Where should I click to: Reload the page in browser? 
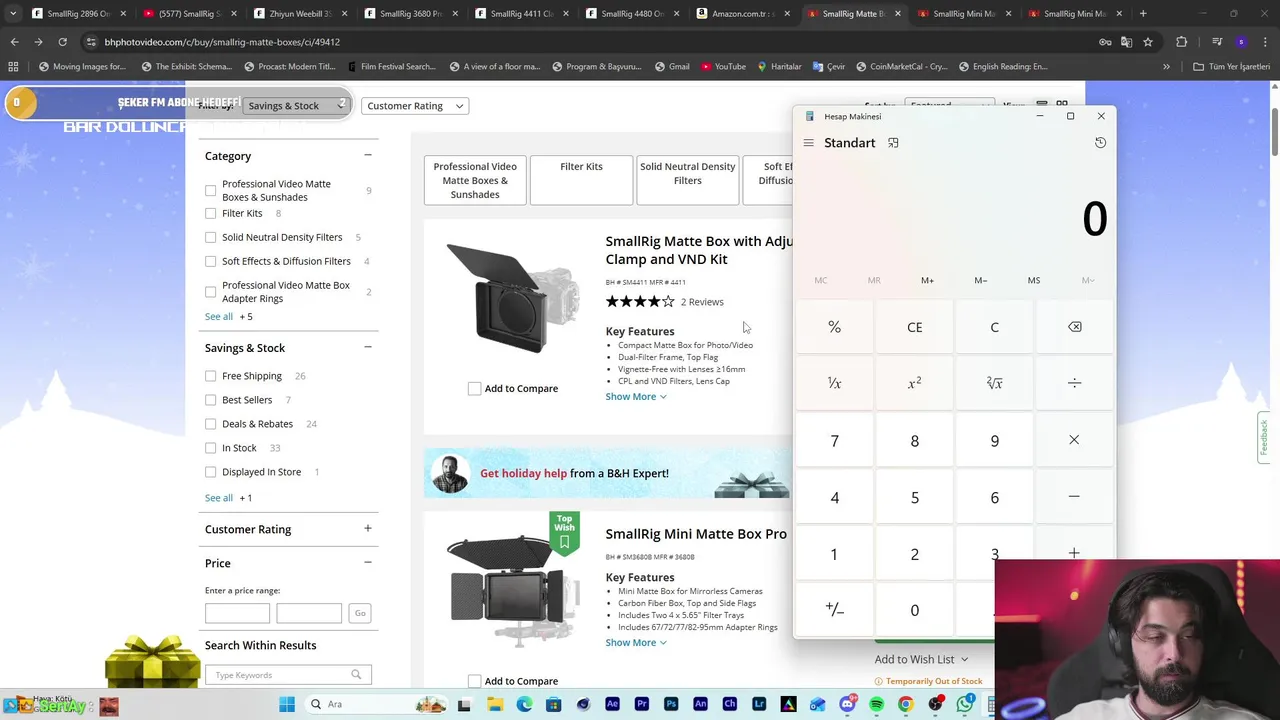(62, 42)
